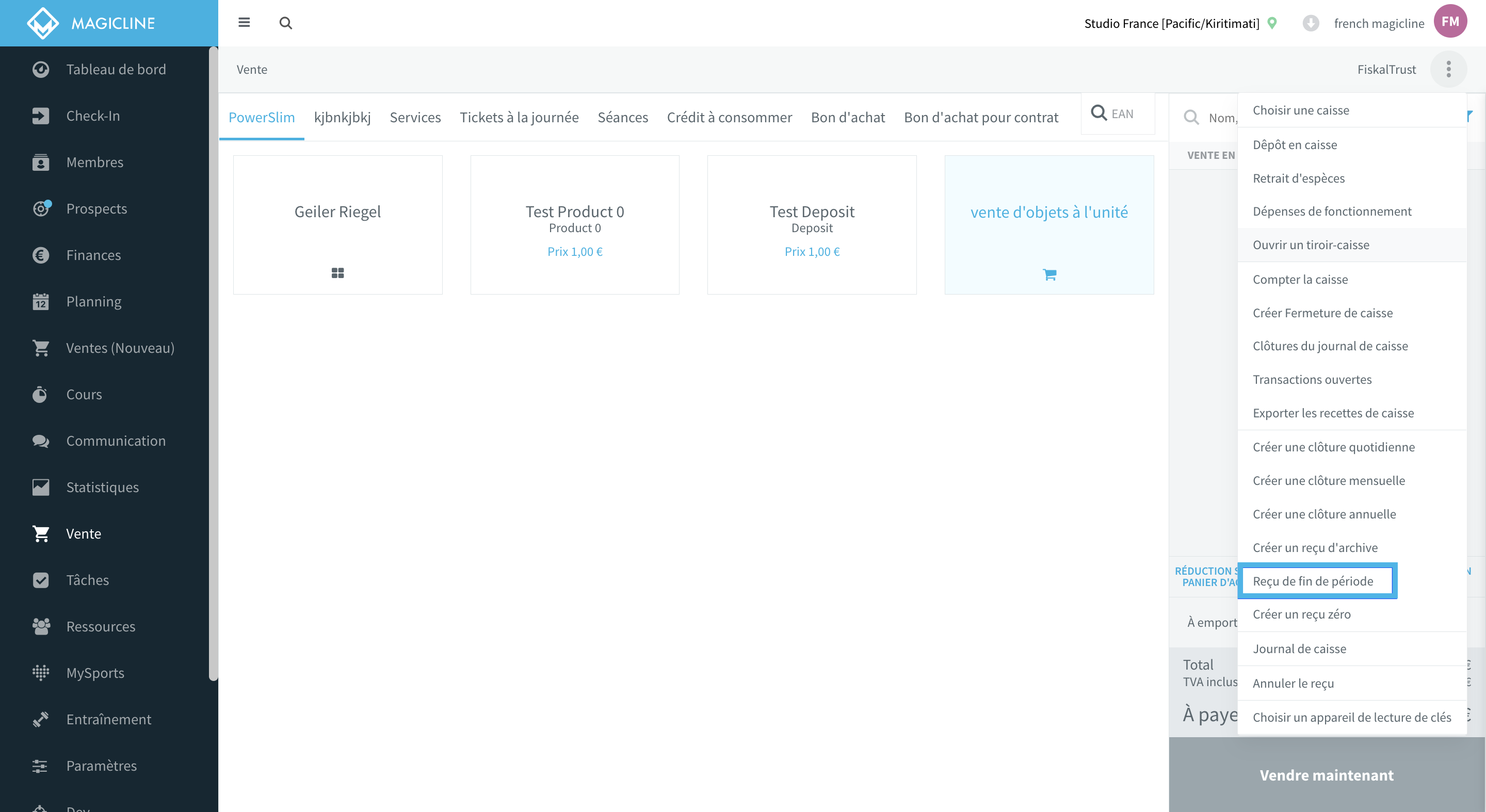Open the Services tab
This screenshot has width=1486, height=812.
pos(415,117)
